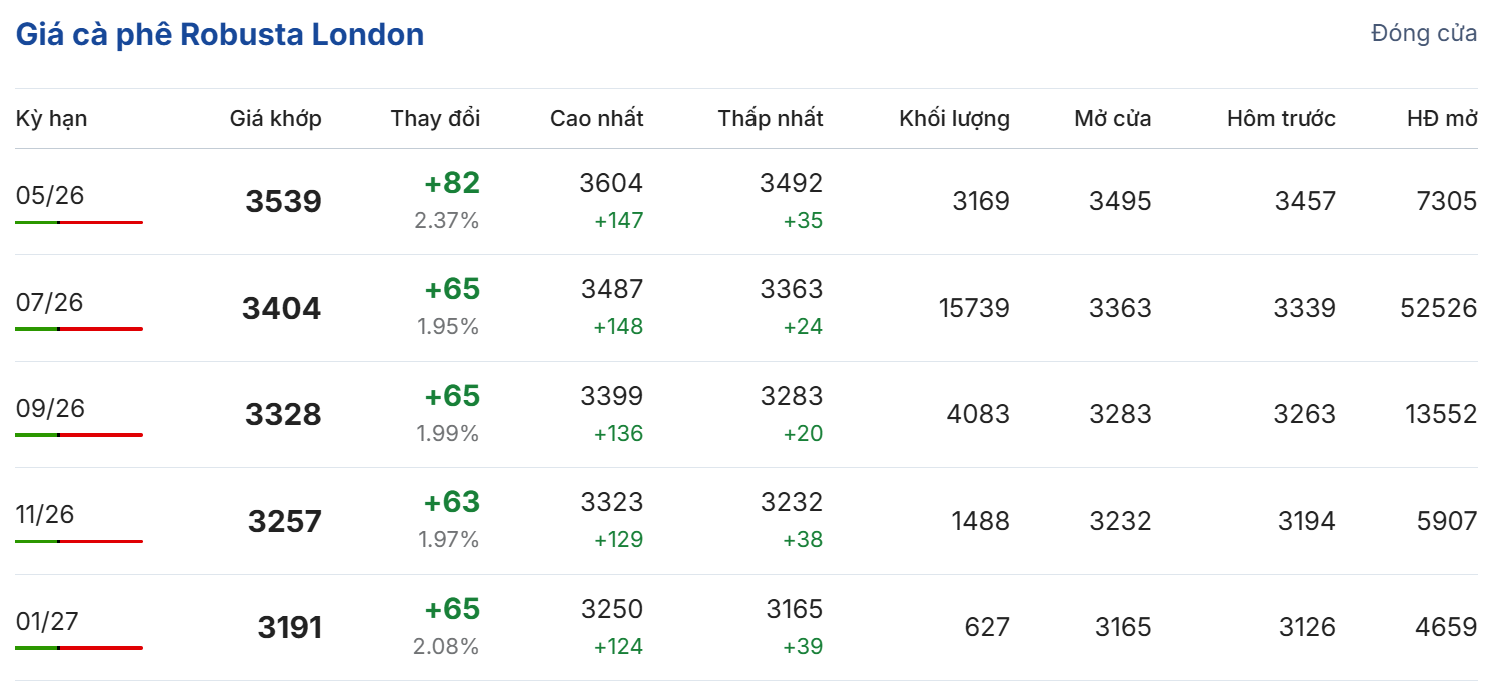Click the range bar under 07/26
The image size is (1502, 686).
point(79,328)
